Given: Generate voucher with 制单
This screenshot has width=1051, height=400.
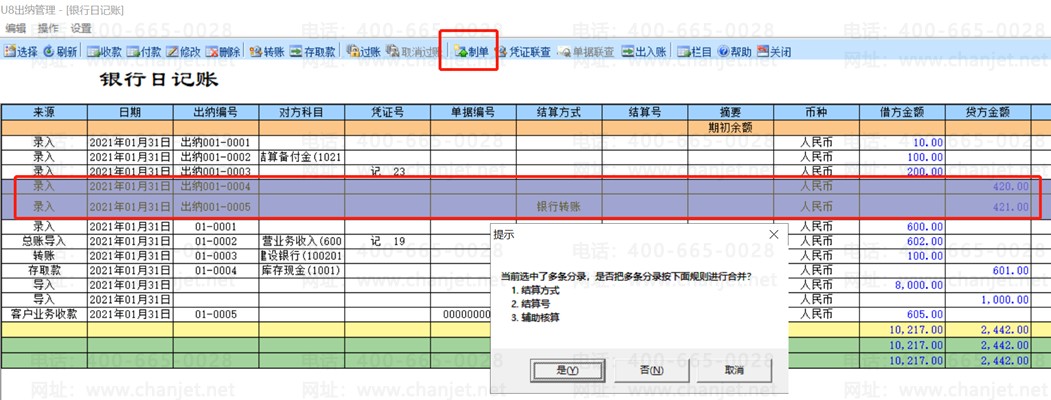Looking at the screenshot, I should (x=471, y=52).
